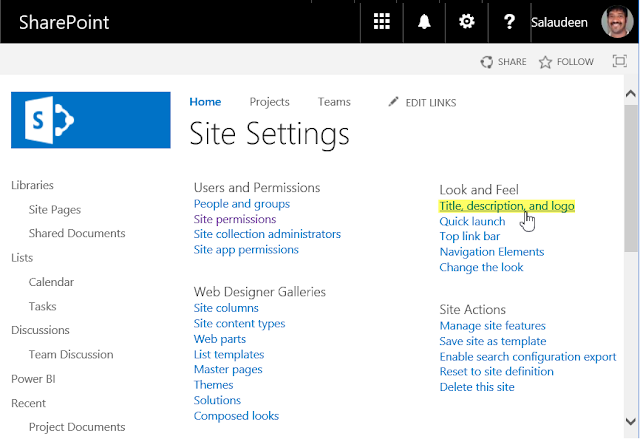640x439 pixels.
Task: Click Delete this site
Action: pyautogui.click(x=477, y=387)
